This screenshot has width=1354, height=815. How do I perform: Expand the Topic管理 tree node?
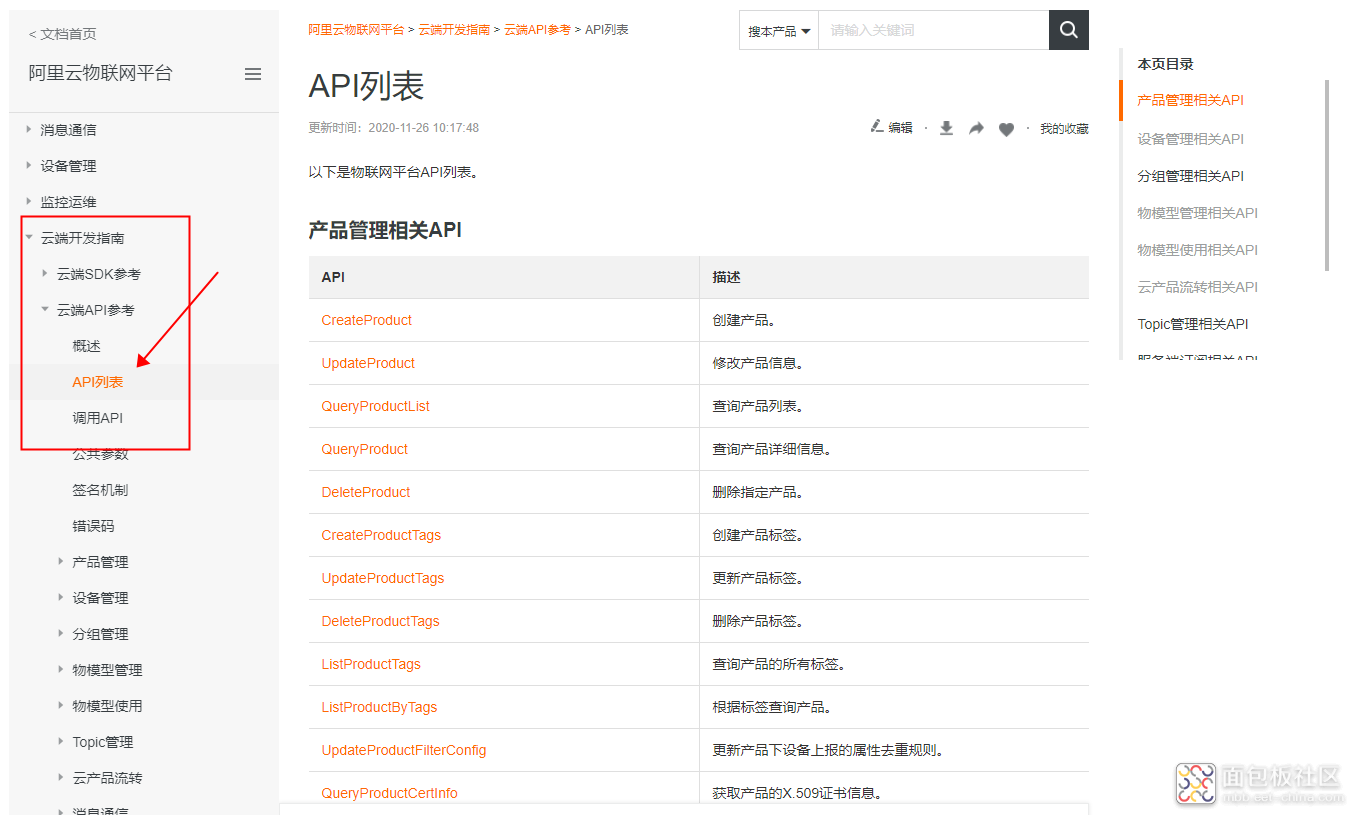pyautogui.click(x=61, y=742)
